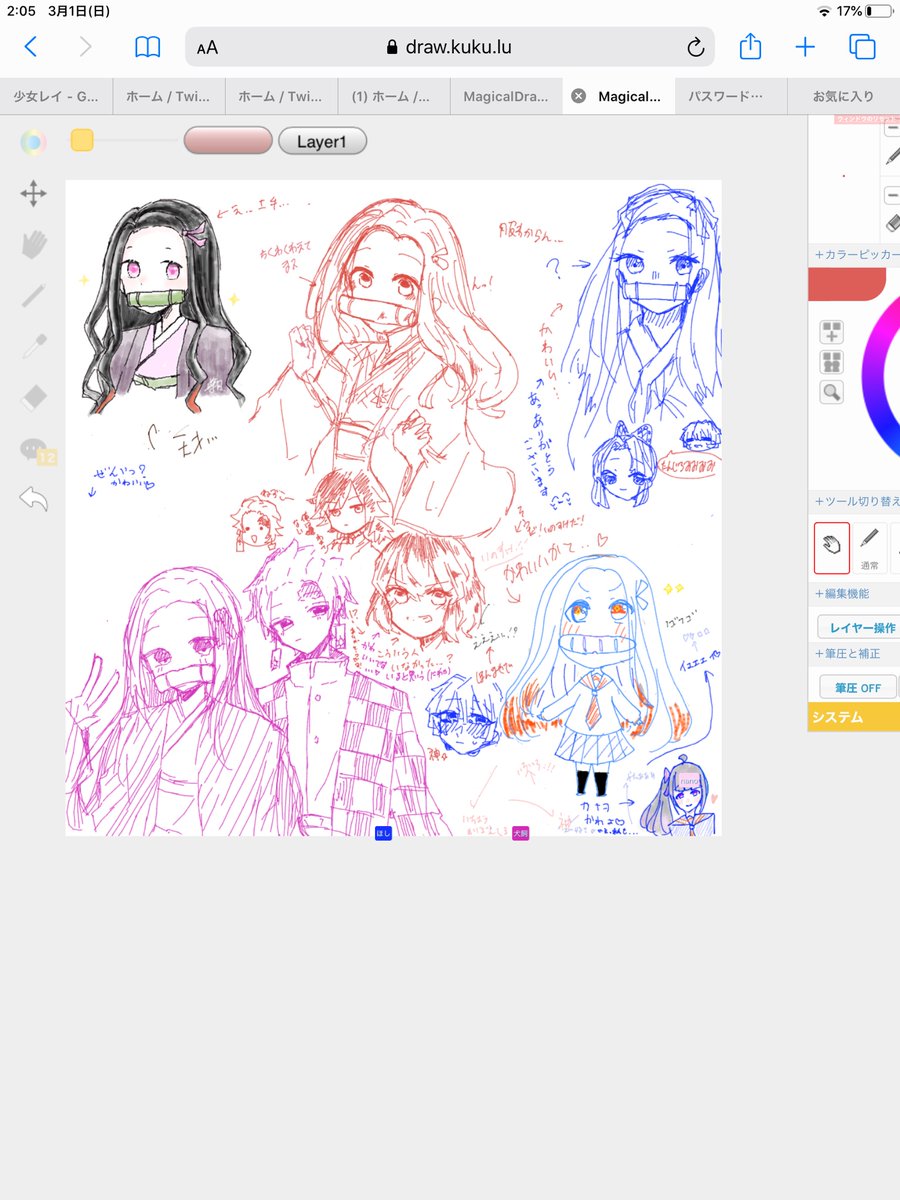Open the Layer1 button
This screenshot has height=1200, width=900.
coord(322,142)
